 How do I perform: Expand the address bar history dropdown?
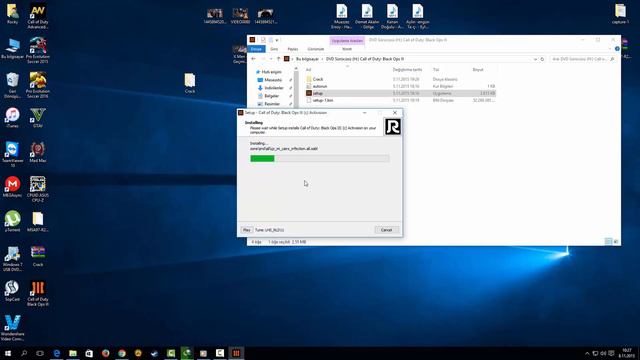(535, 59)
